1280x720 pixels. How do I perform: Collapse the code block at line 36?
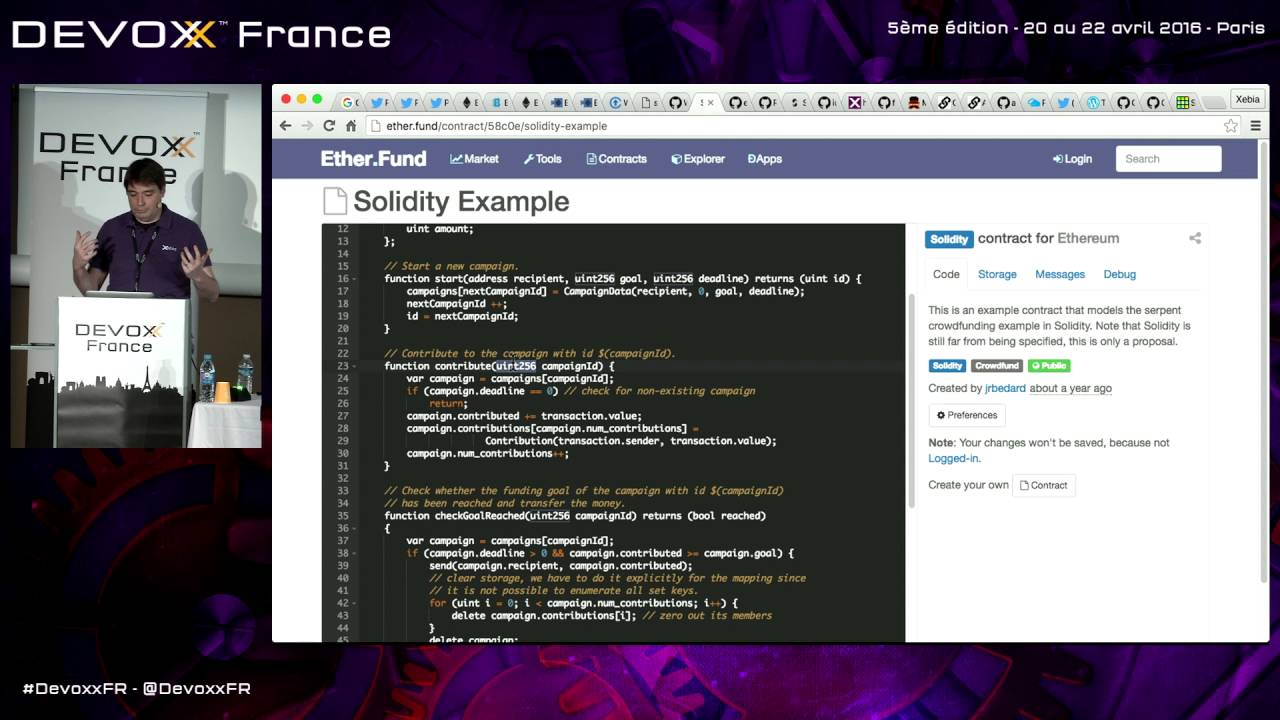354,529
